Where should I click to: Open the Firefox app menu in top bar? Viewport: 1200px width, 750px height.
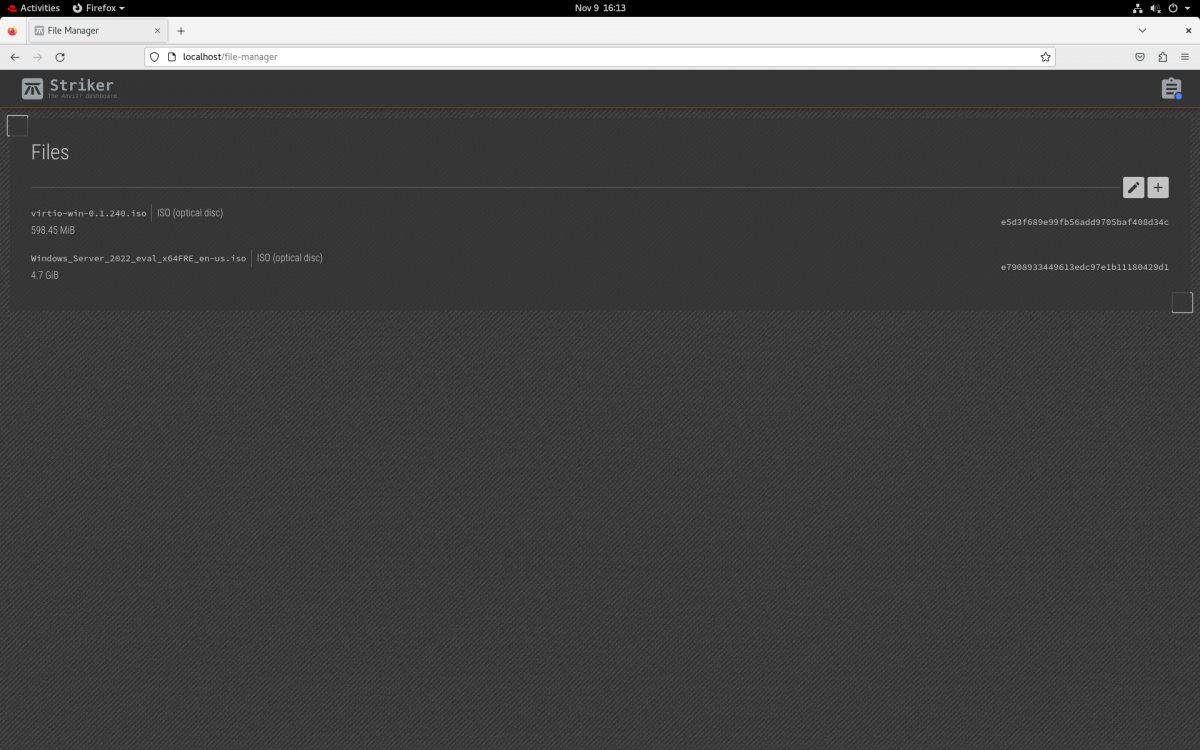tap(98, 8)
